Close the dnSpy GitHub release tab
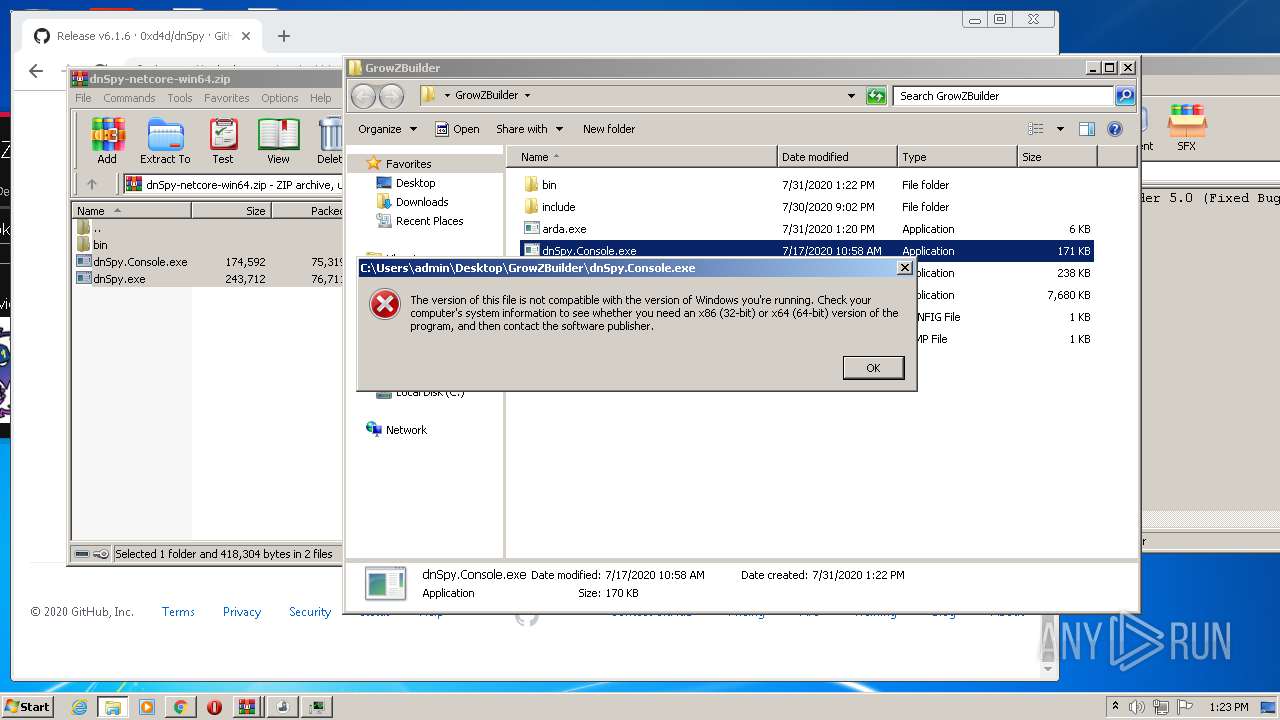Viewport: 1280px width, 720px height. [246, 36]
